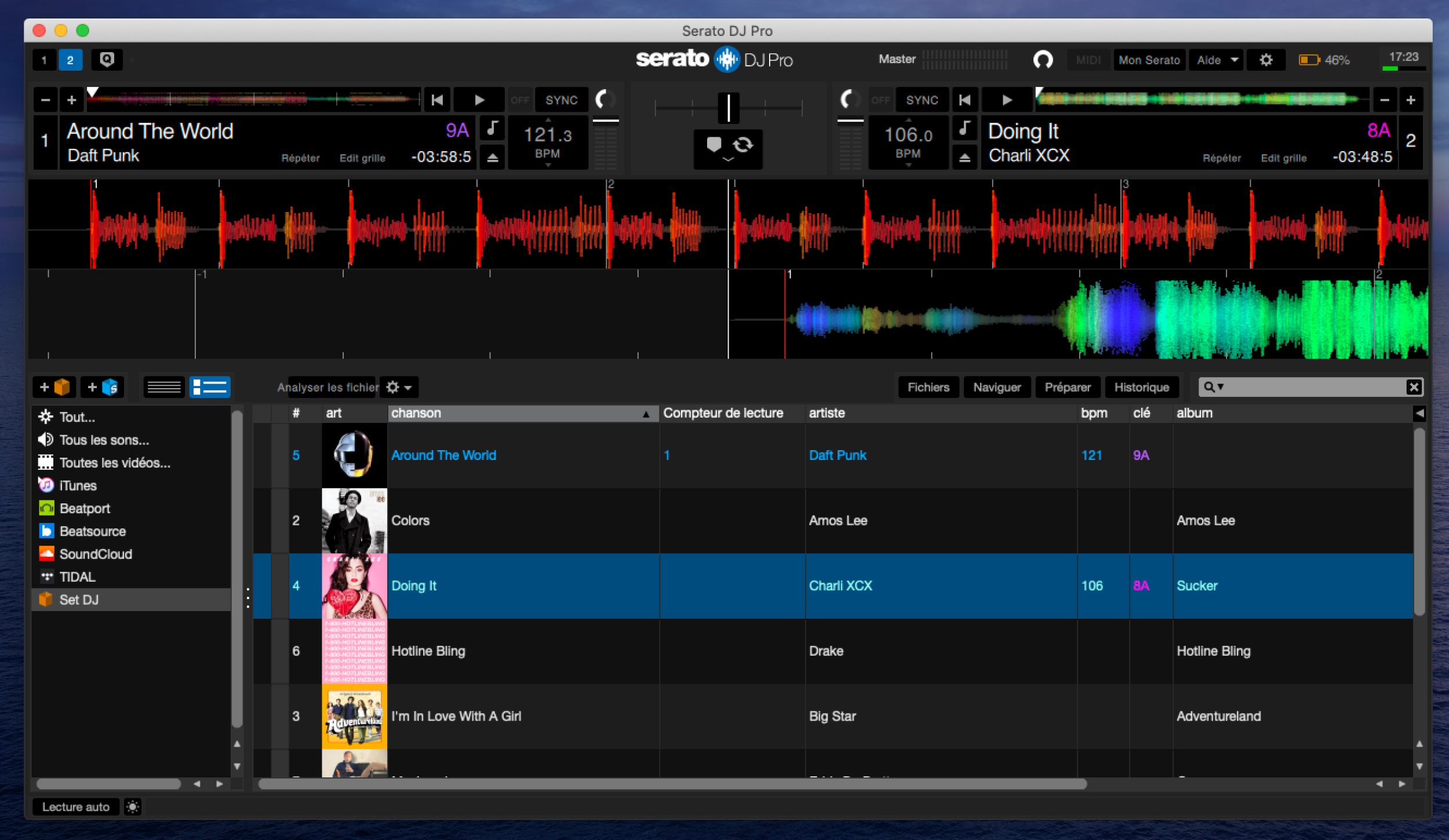Select the album art list view icon
The width and height of the screenshot is (1449, 840).
coord(210,387)
